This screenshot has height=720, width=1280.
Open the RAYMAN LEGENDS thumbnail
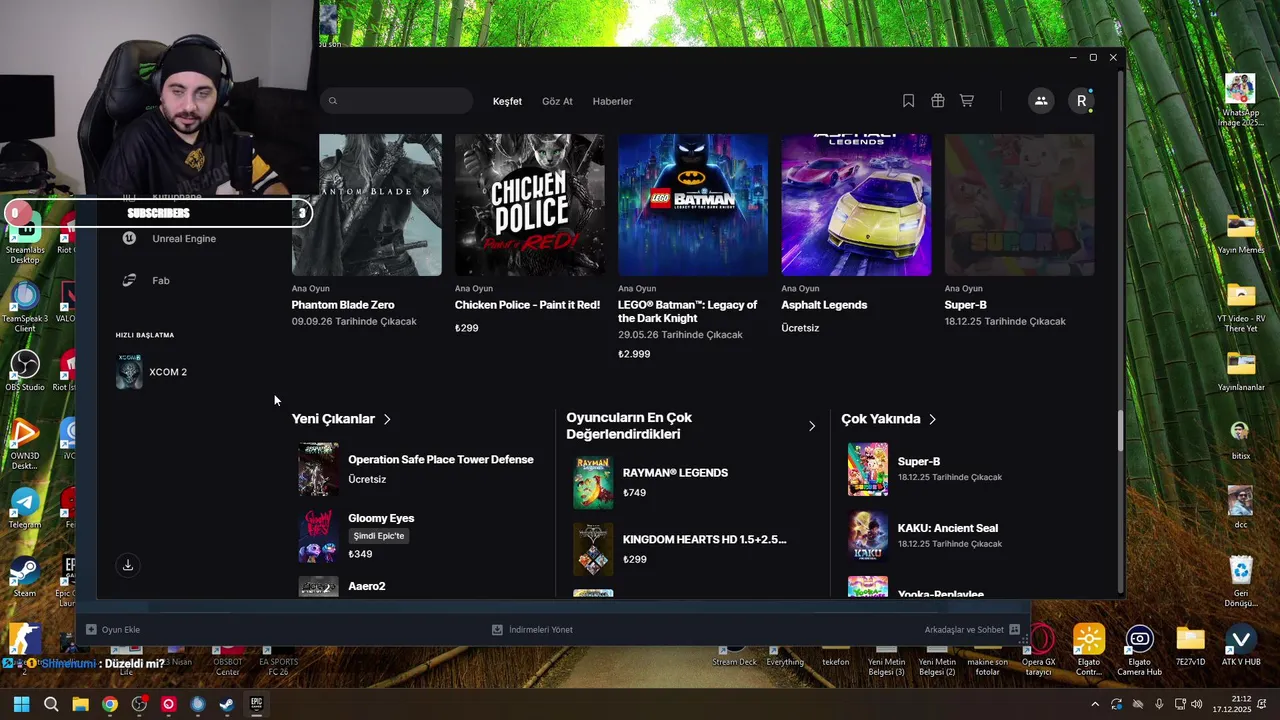tap(593, 483)
